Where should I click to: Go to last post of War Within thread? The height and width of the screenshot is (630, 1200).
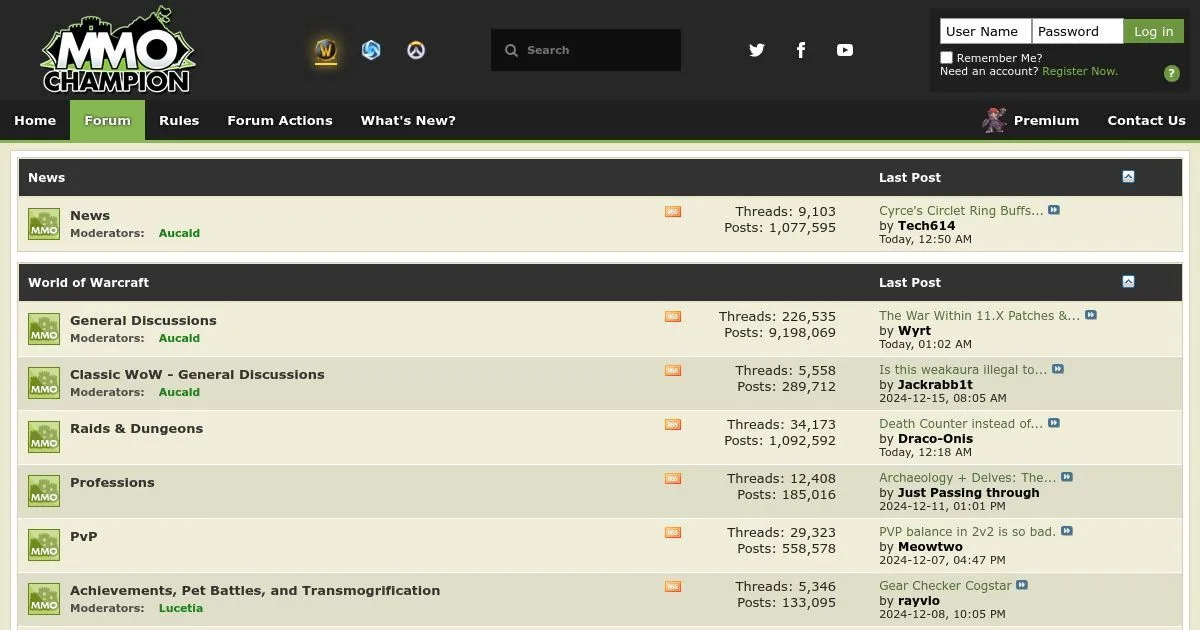(1091, 315)
